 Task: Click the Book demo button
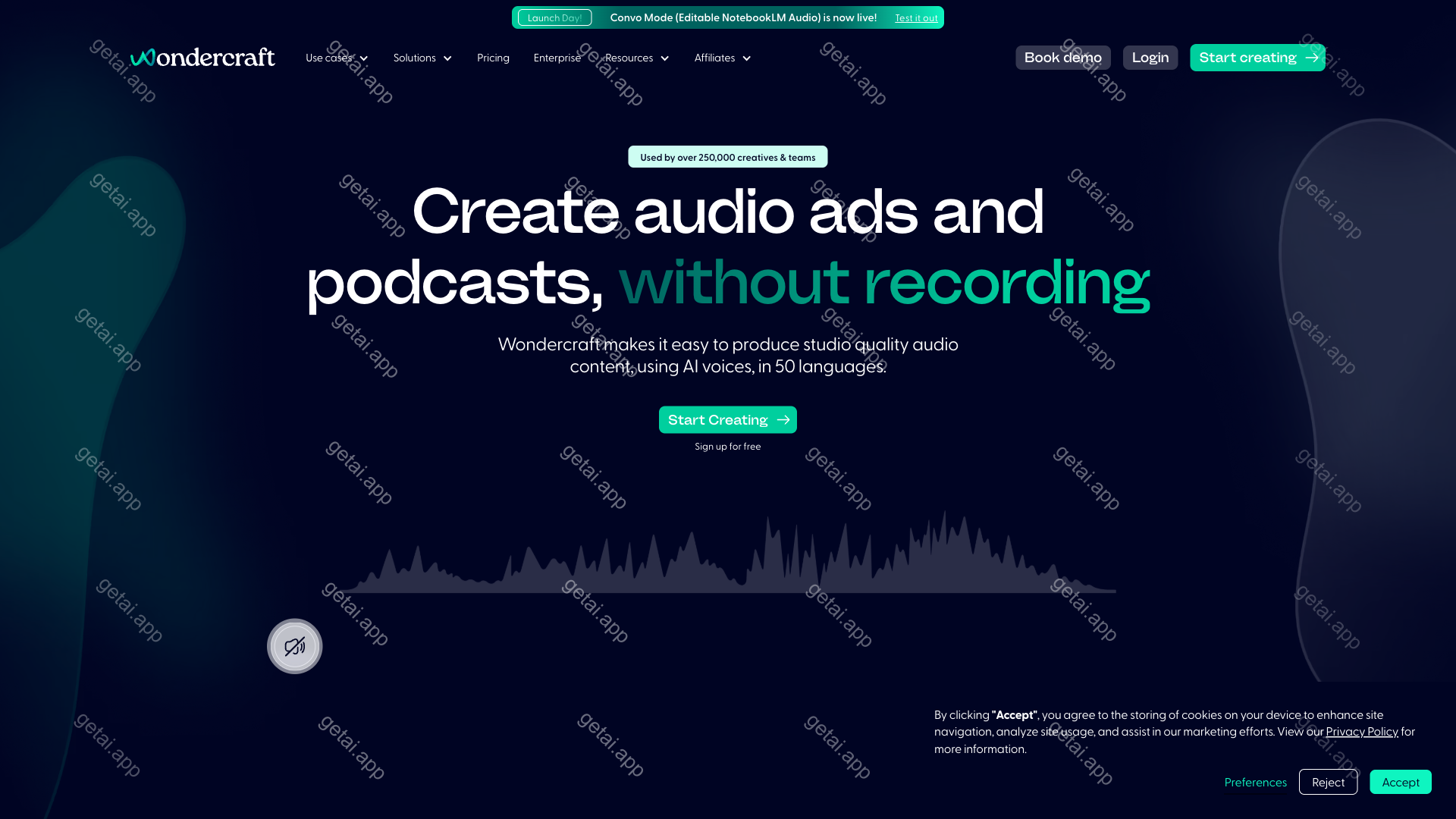1063,58
